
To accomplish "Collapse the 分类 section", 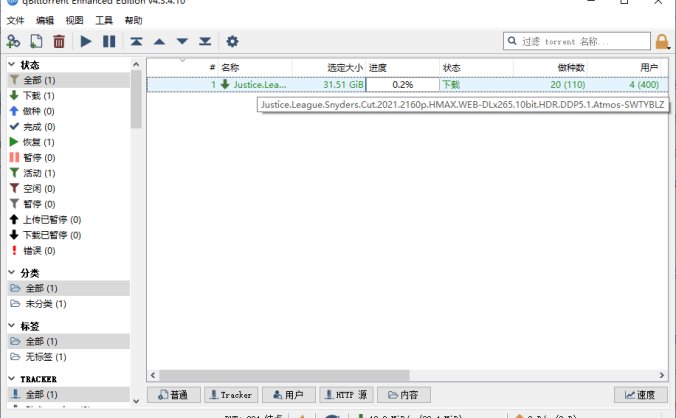I will click(x=12, y=272).
